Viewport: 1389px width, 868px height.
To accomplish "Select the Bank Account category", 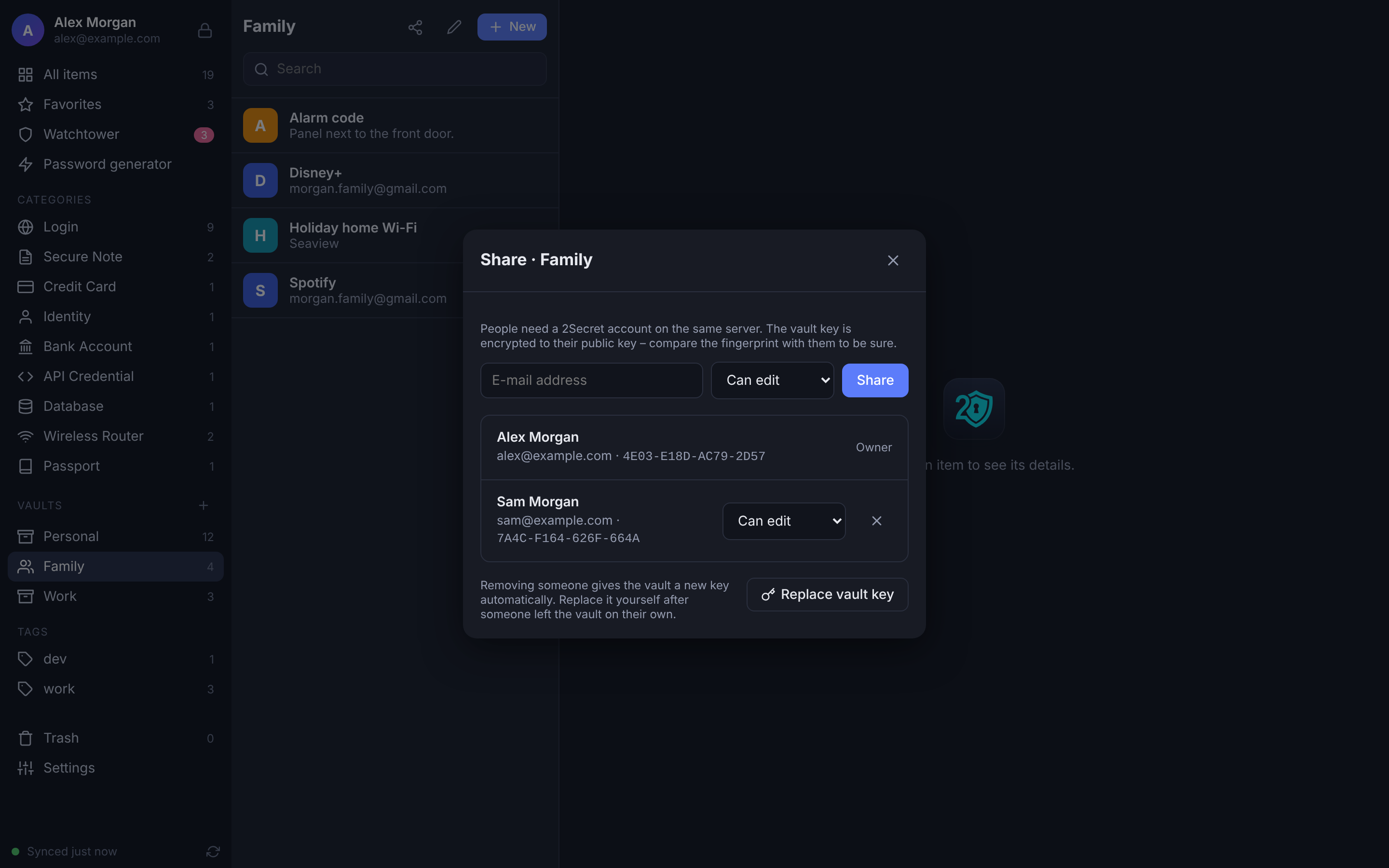I will (115, 347).
